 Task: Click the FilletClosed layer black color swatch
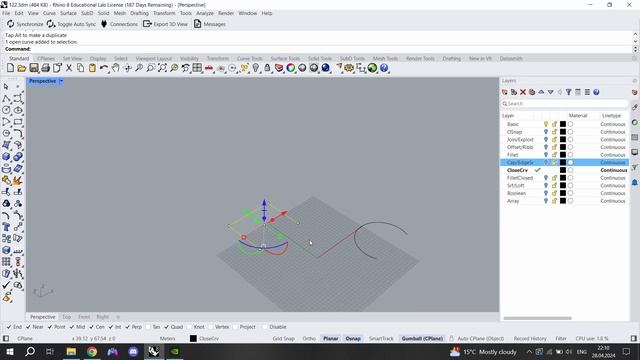(x=563, y=178)
